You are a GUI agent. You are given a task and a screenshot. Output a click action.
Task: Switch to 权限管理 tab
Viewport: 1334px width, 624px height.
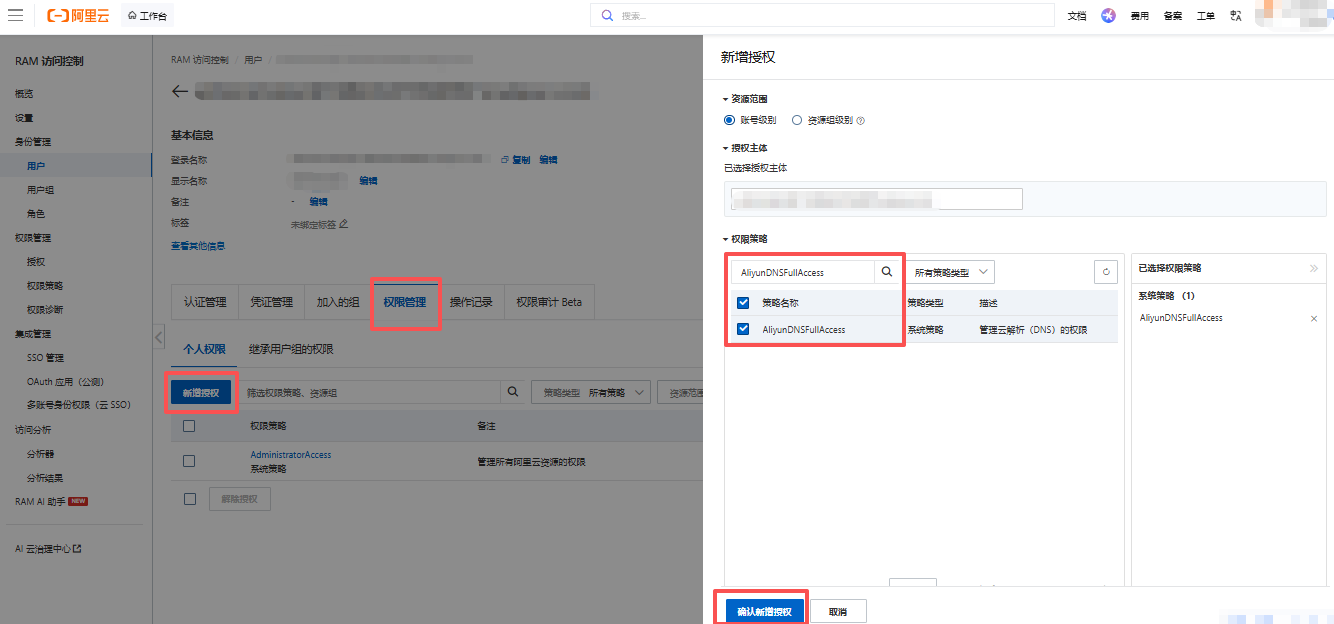(x=404, y=302)
